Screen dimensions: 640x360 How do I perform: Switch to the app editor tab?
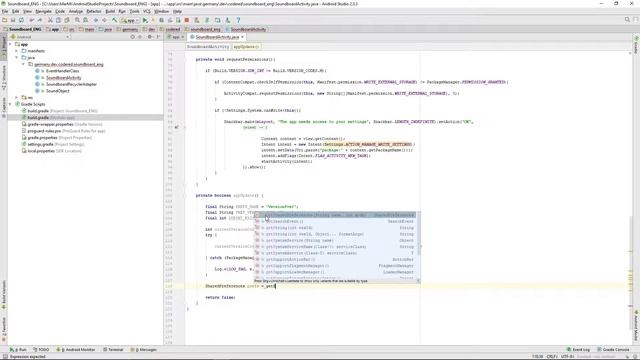[x=176, y=37]
